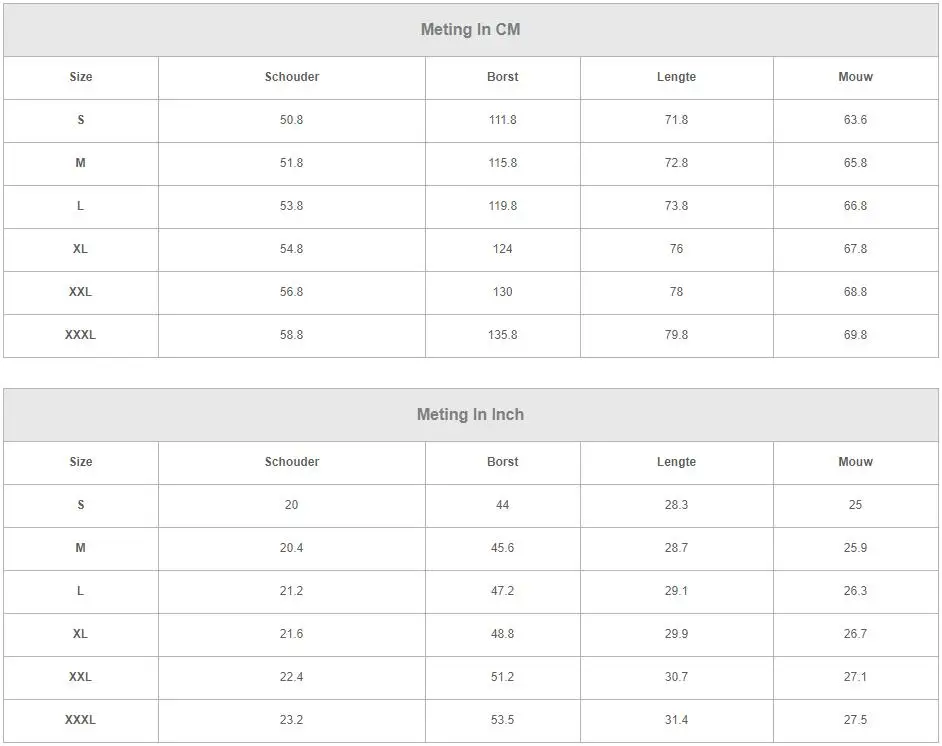Select the Borst column header in CM table
Screen dimensions: 942x746
pos(503,77)
